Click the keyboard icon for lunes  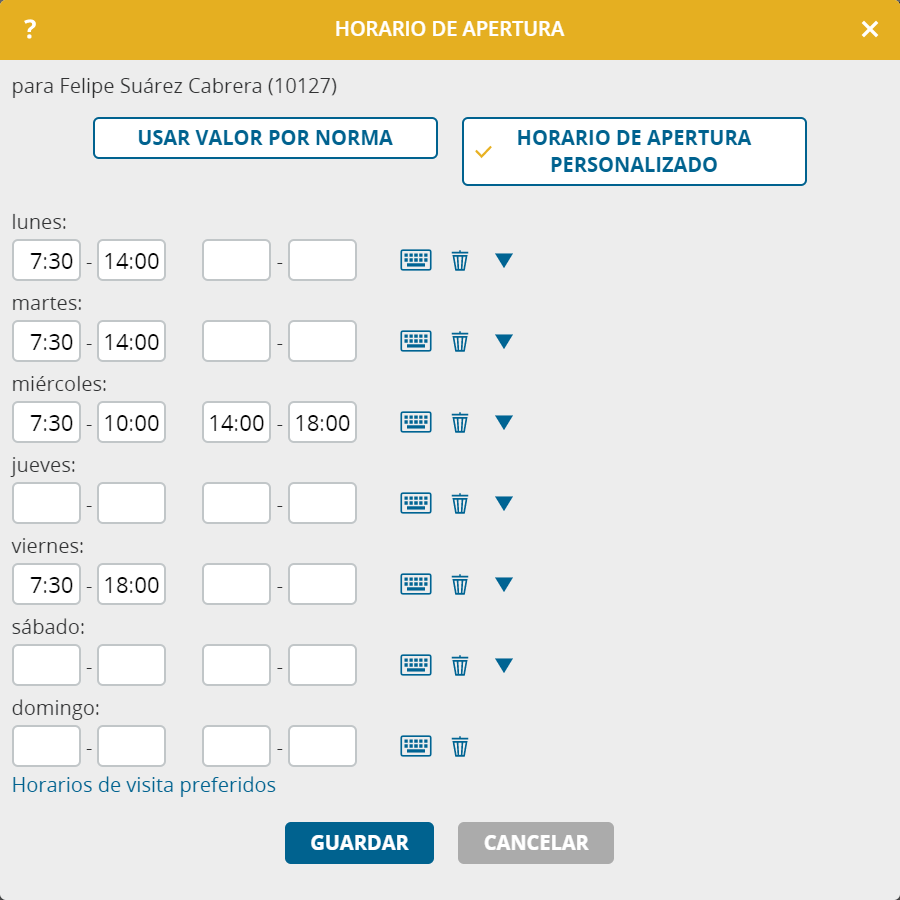coord(416,261)
